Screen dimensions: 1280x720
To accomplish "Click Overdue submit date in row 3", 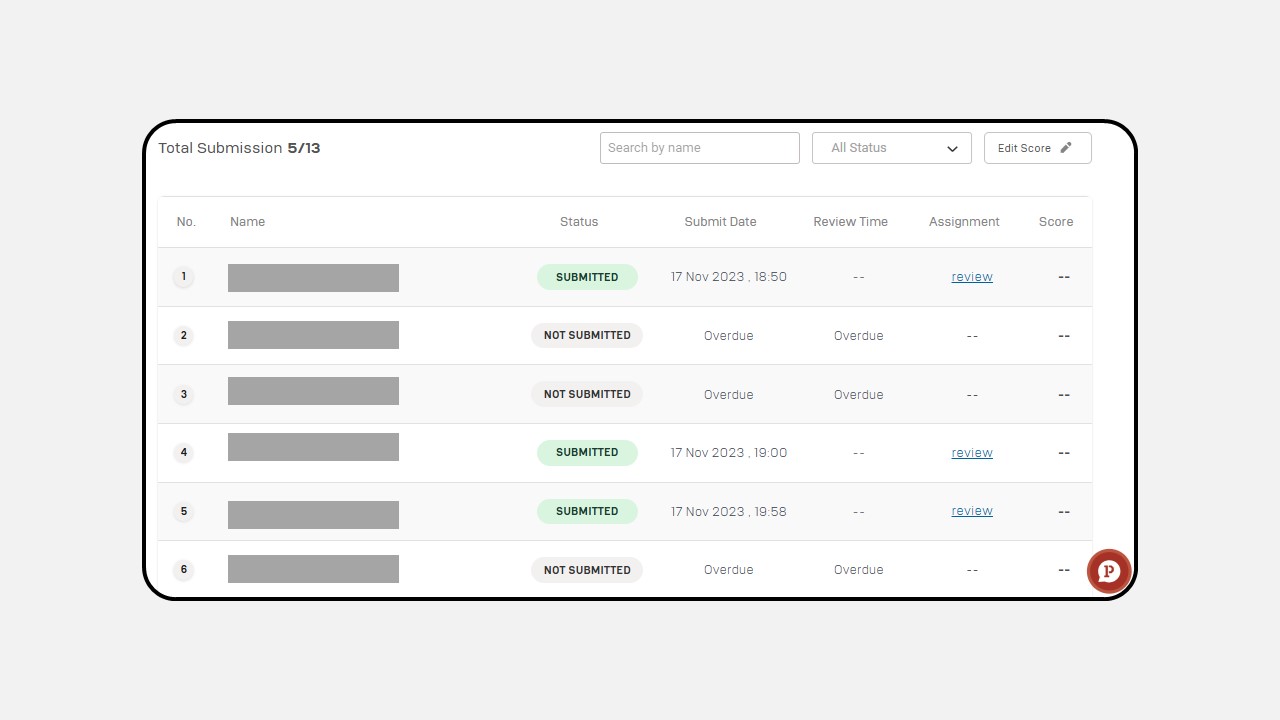I will [729, 395].
